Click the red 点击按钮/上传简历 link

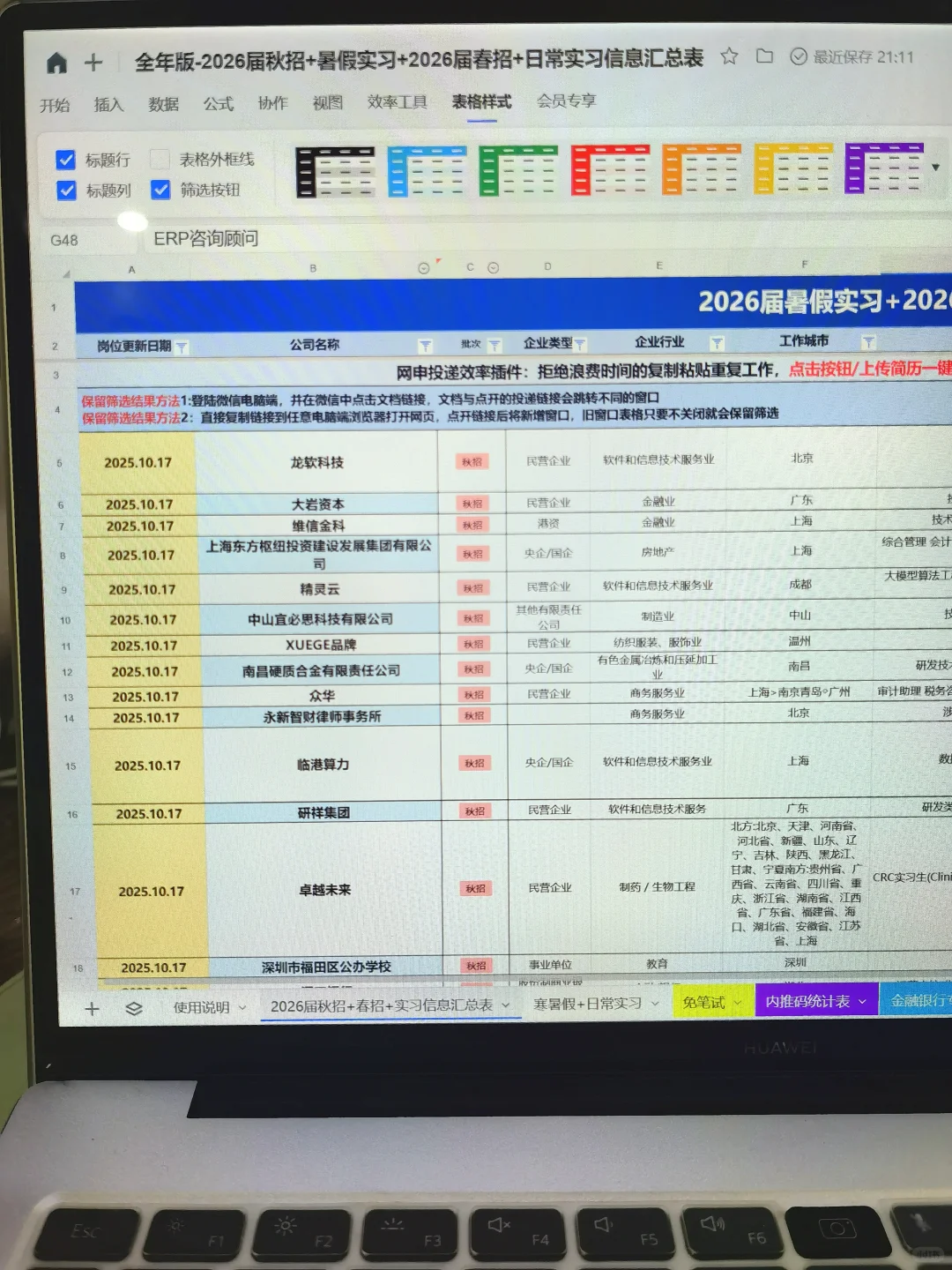870,369
